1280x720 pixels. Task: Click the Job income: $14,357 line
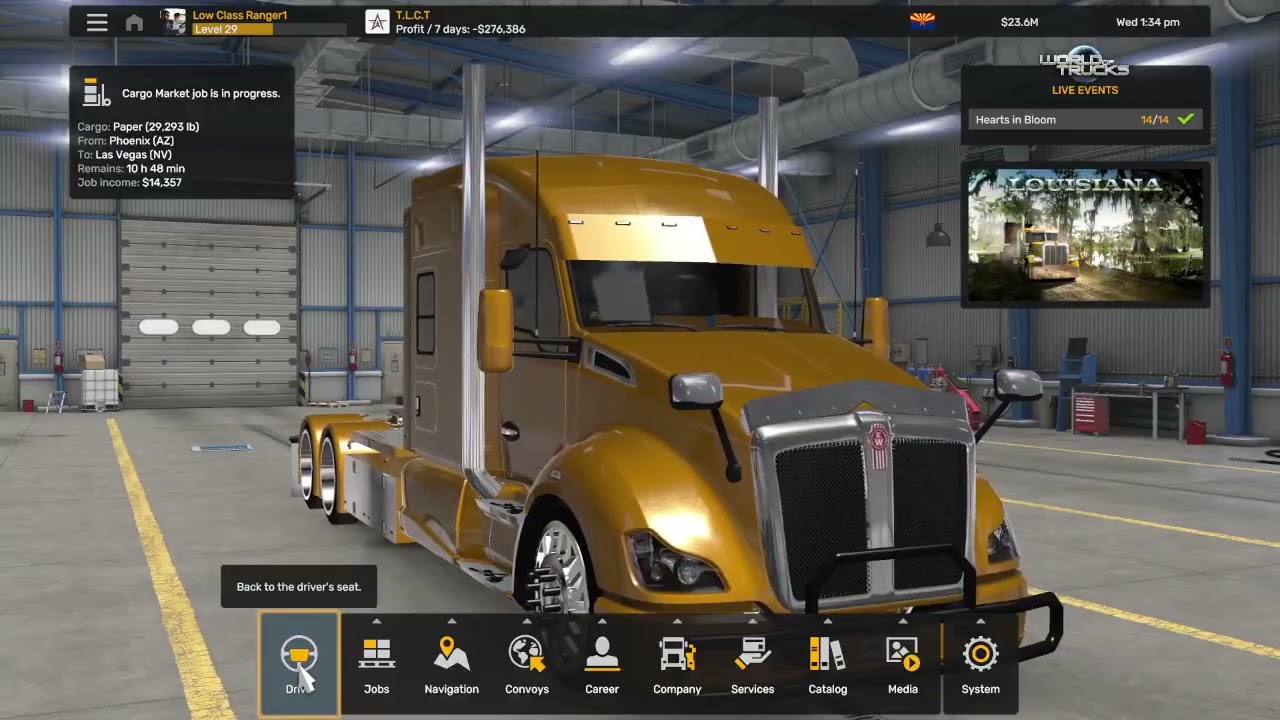pyautogui.click(x=129, y=183)
